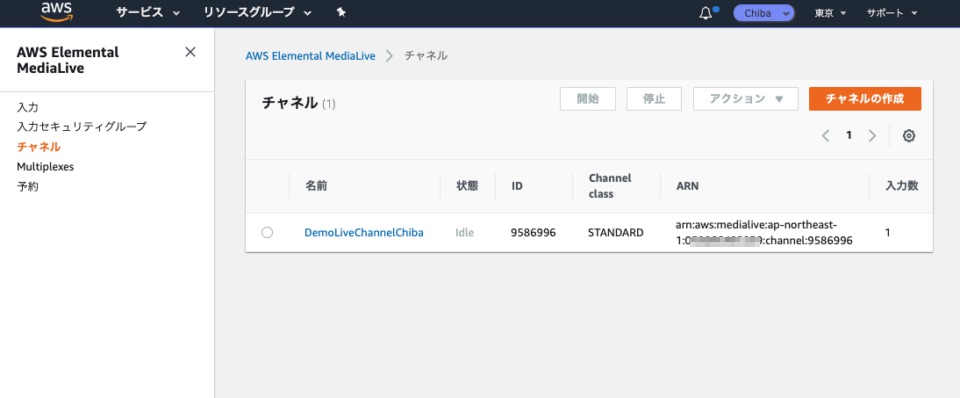Screen dimensions: 960x398
Task: Close the MediaLive sidebar with the X
Action: coord(190,52)
